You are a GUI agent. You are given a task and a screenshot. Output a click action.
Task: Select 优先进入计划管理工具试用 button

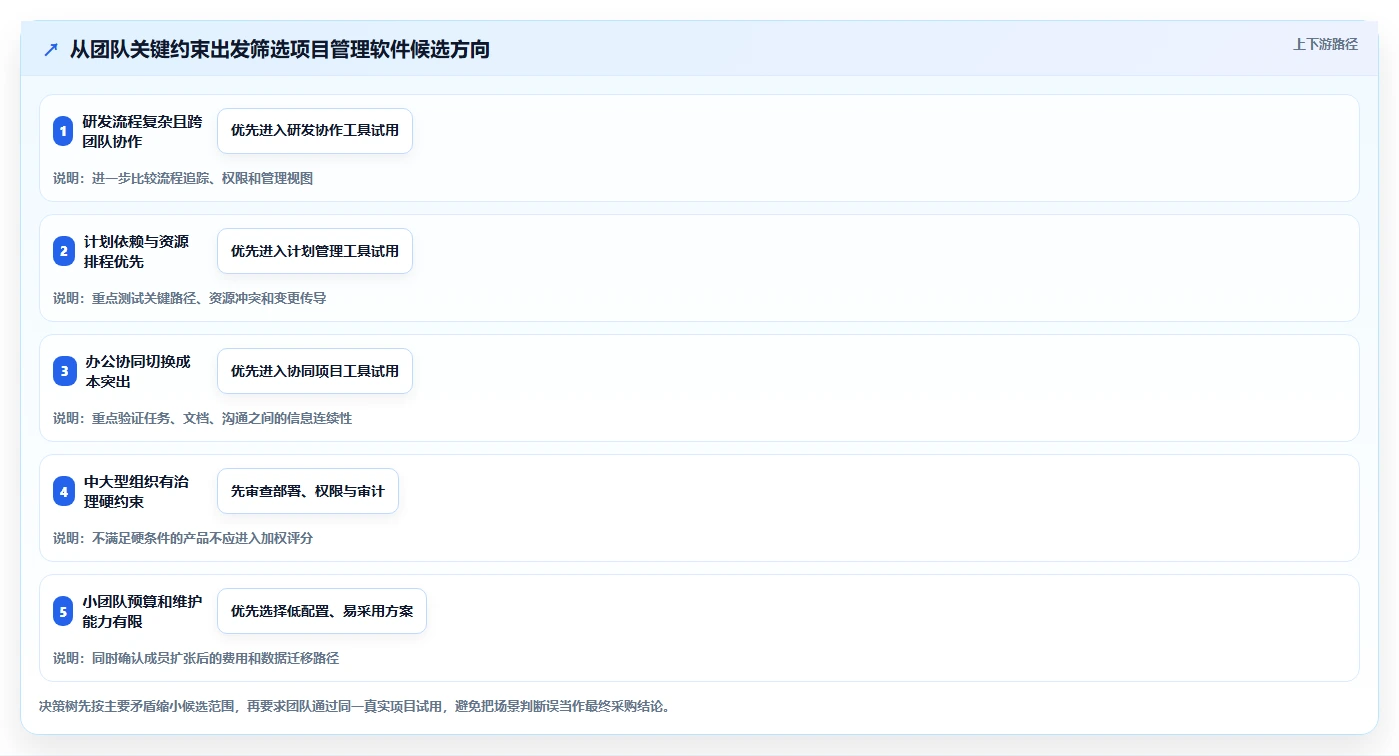[315, 251]
